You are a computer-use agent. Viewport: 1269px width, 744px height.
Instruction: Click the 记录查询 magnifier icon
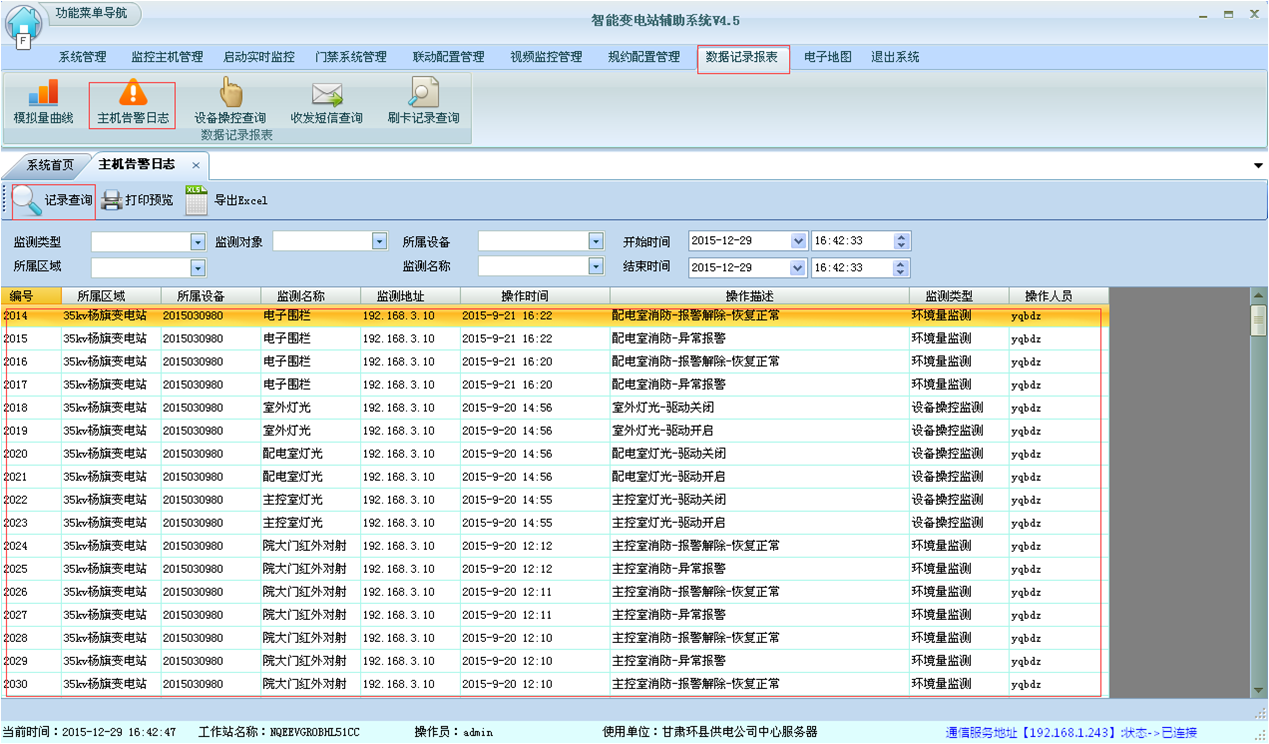tap(25, 200)
